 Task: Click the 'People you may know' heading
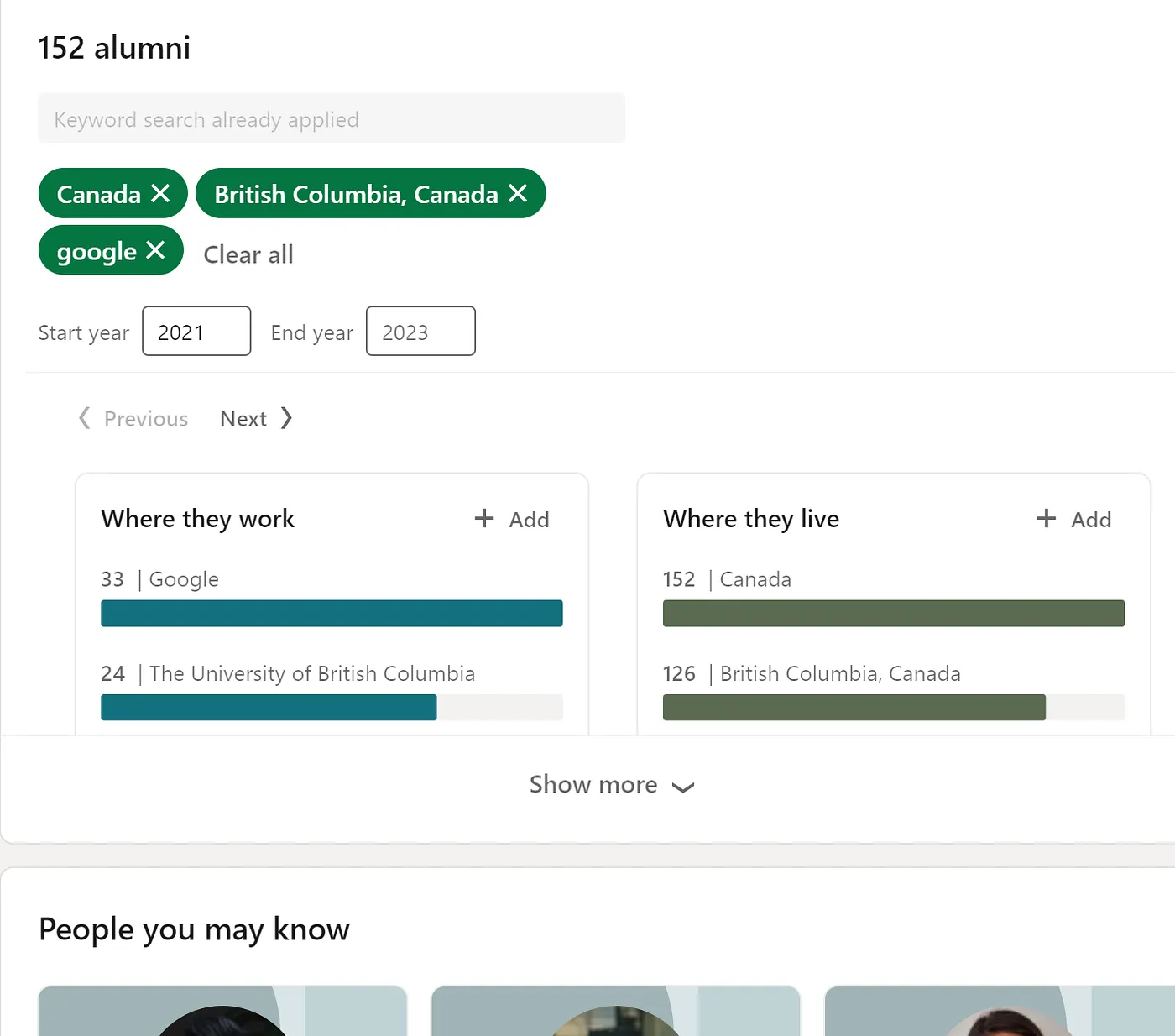[194, 929]
